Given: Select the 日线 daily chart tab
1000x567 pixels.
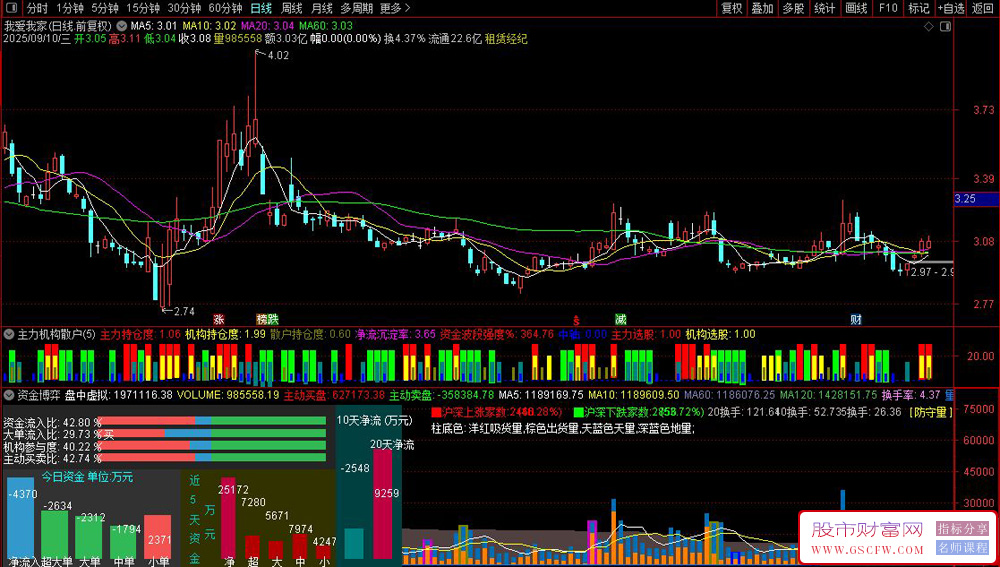Looking at the screenshot, I should tap(261, 8).
